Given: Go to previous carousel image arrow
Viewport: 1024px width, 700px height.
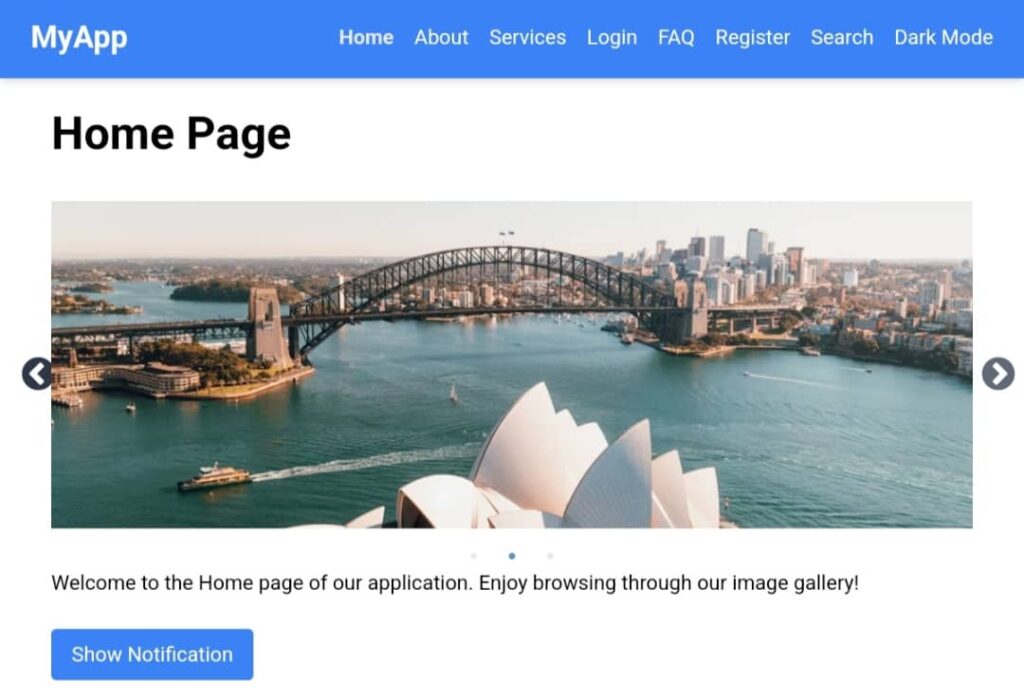Looking at the screenshot, I should click(37, 374).
